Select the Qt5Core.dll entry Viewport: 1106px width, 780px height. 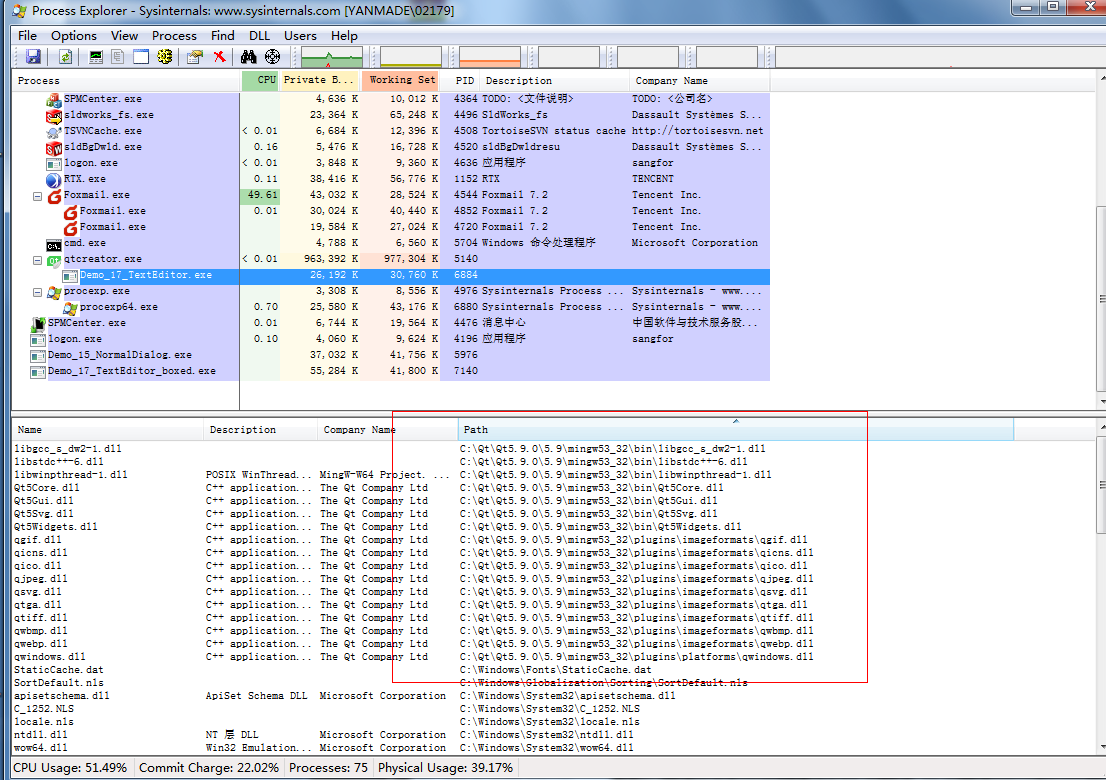47,488
